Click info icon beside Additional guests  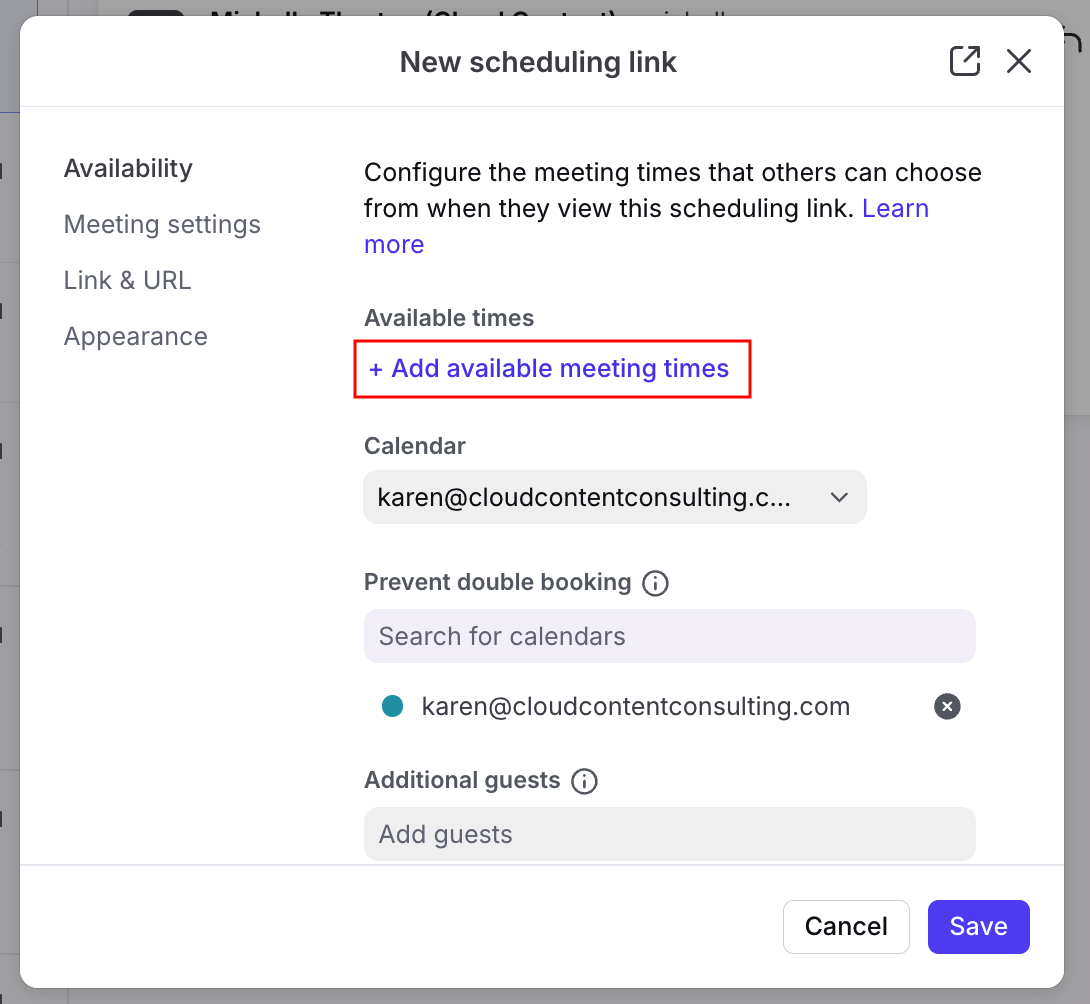(x=584, y=781)
